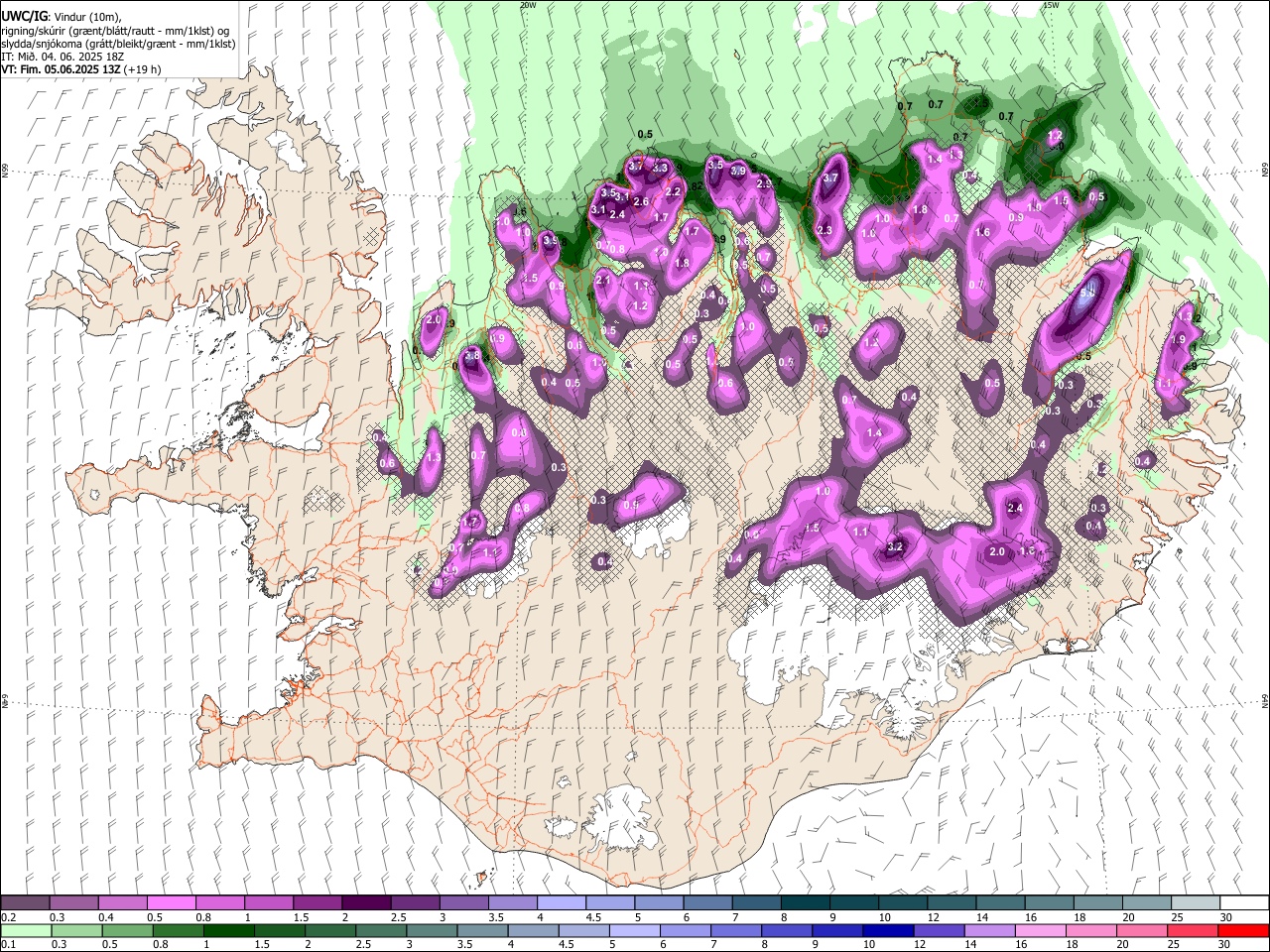
Task: Click the '0.1' label in rain legend
Action: coord(8,944)
